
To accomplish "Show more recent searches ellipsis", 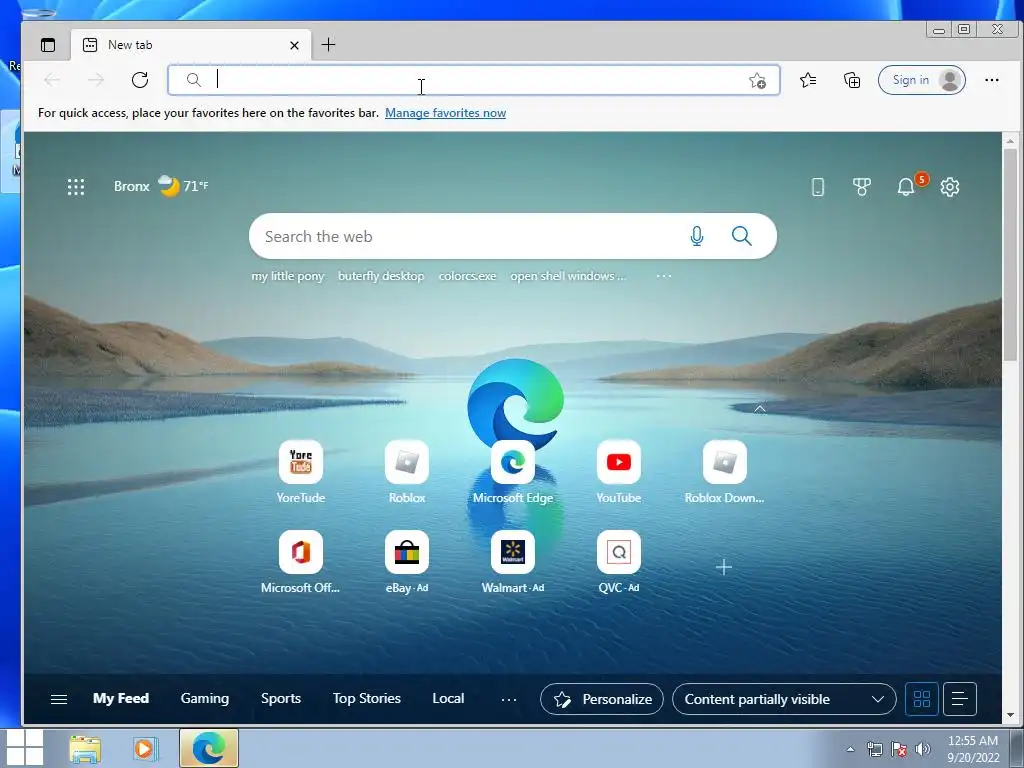I will point(664,276).
